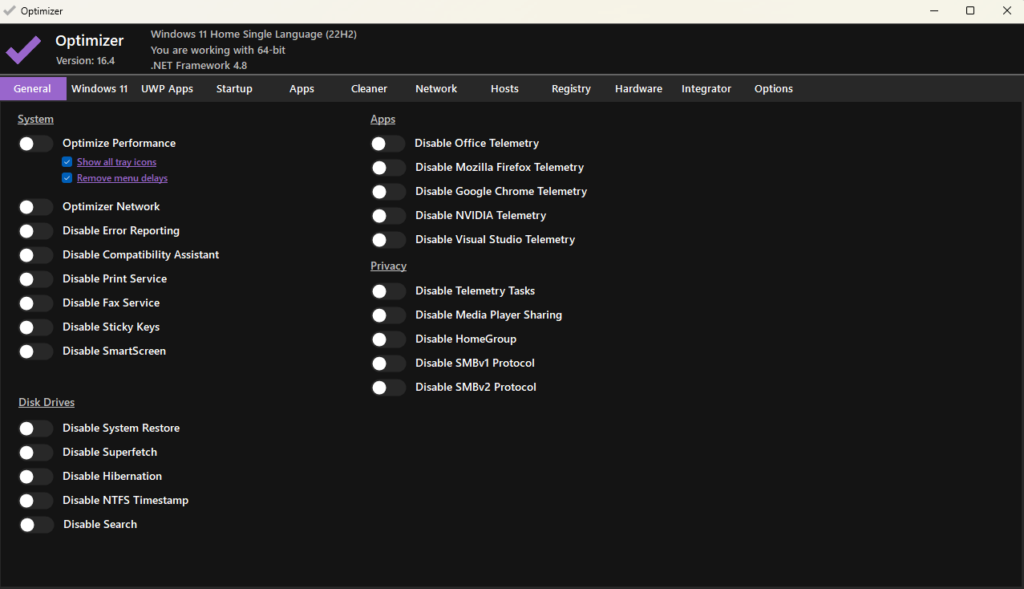Viewport: 1024px width, 589px height.
Task: Toggle Disable Hibernation switch
Action: click(35, 477)
